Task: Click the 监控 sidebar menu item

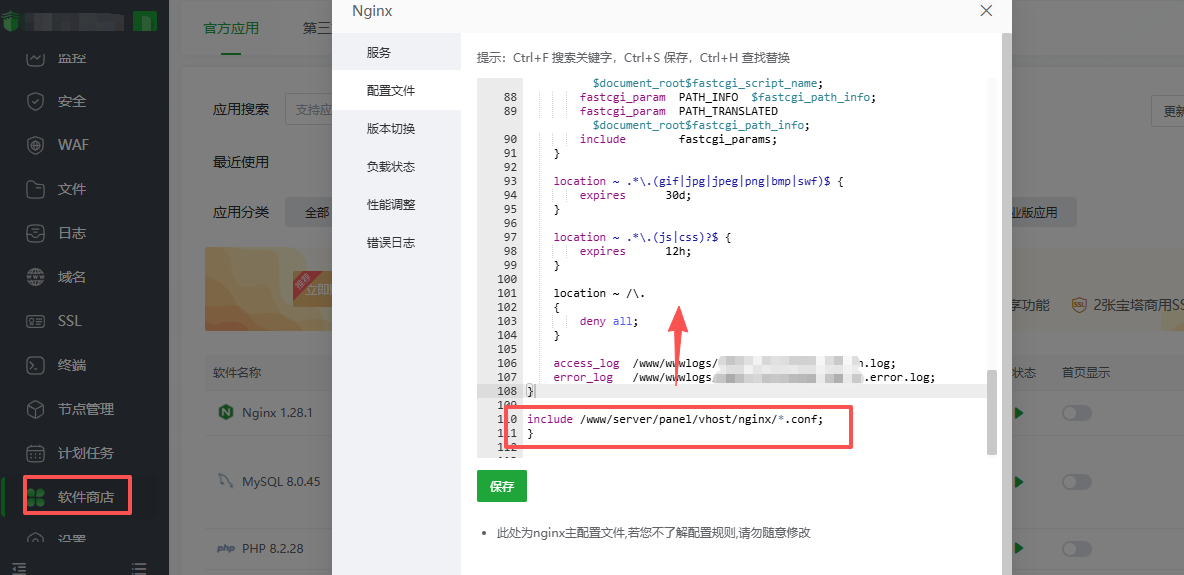Action: point(72,57)
